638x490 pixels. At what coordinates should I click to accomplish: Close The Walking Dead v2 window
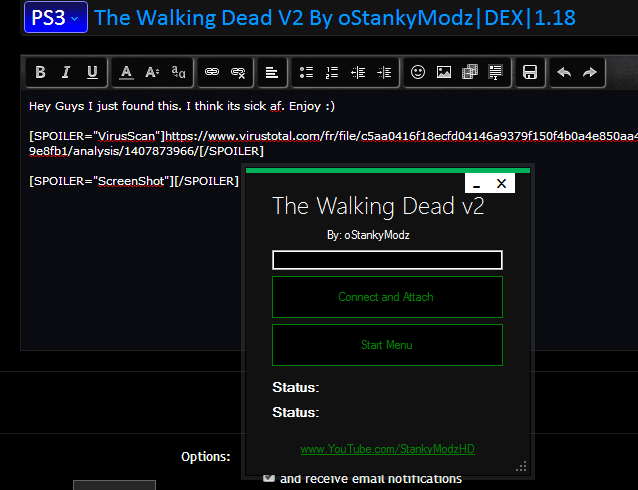click(501, 184)
